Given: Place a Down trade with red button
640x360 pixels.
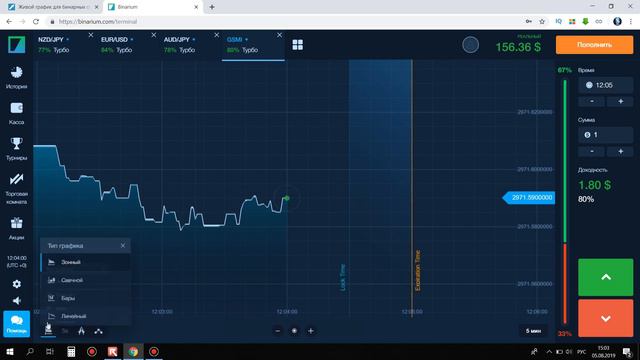Looking at the screenshot, I should (605, 318).
